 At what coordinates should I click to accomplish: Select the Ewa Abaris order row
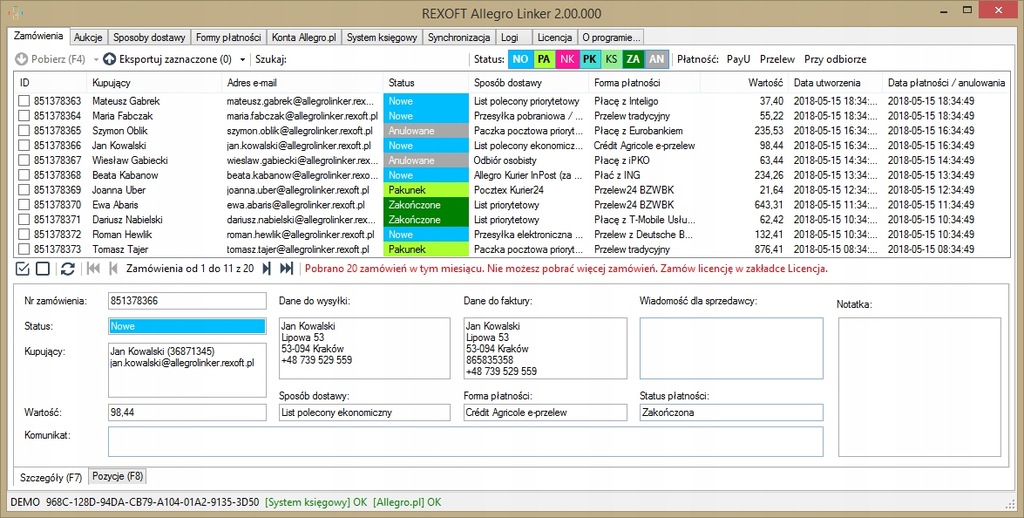coord(513,204)
